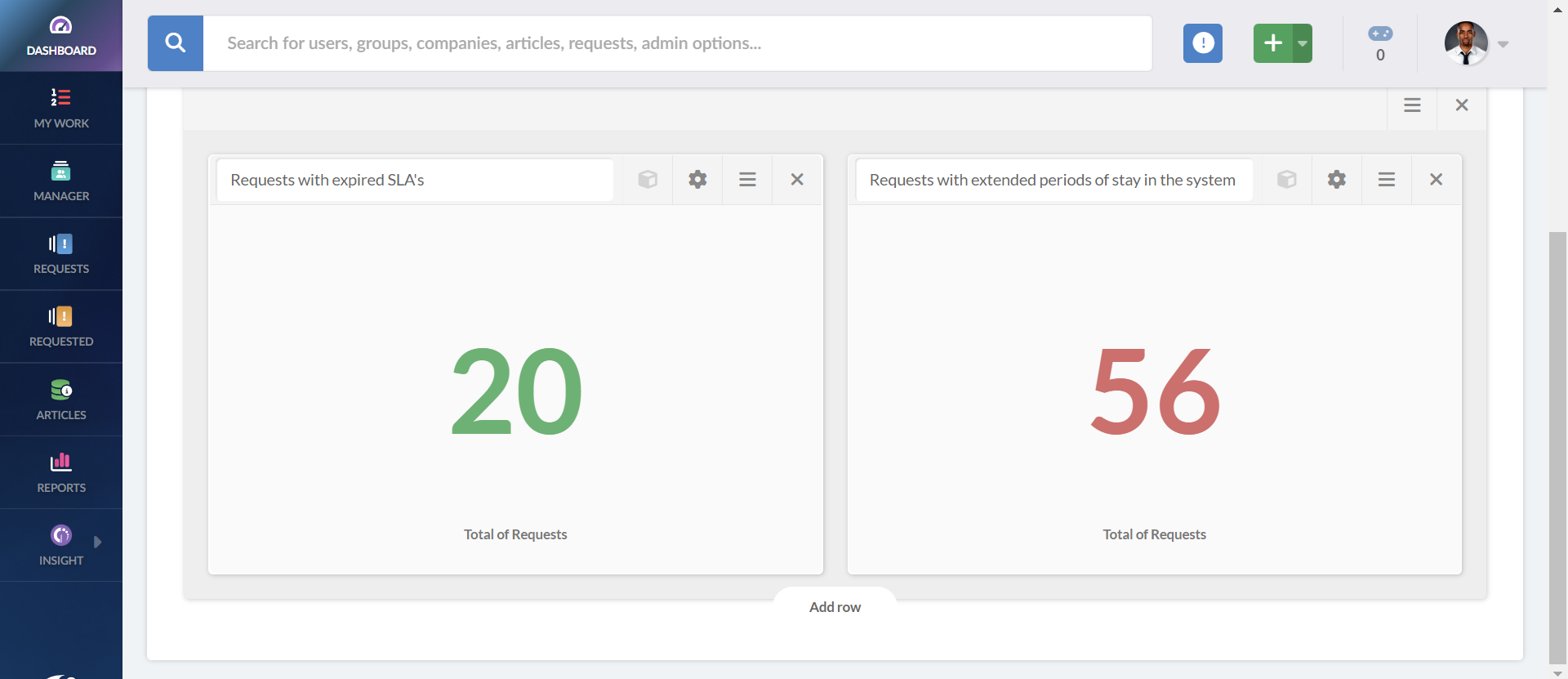Focus the global search input field
This screenshot has height=679, width=1568.
(678, 43)
